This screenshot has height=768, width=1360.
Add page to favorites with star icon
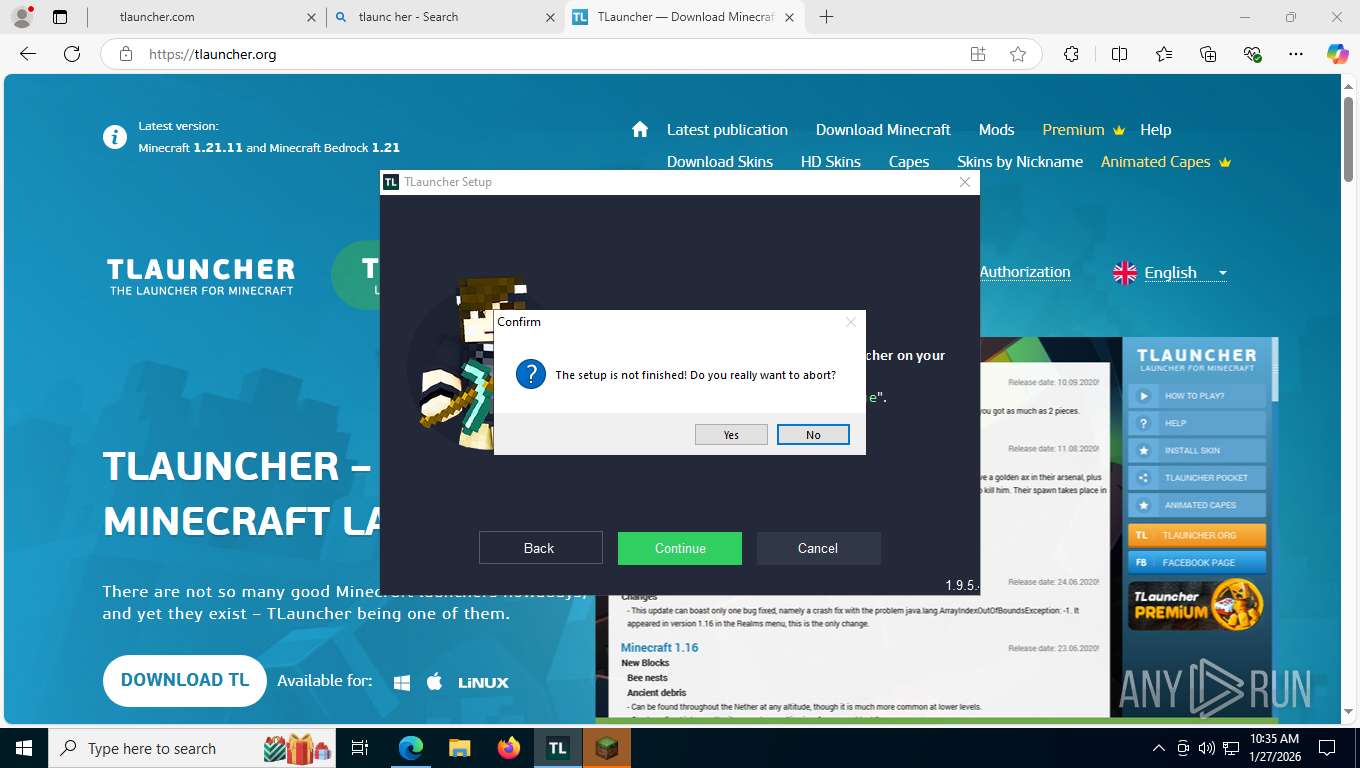(1018, 54)
